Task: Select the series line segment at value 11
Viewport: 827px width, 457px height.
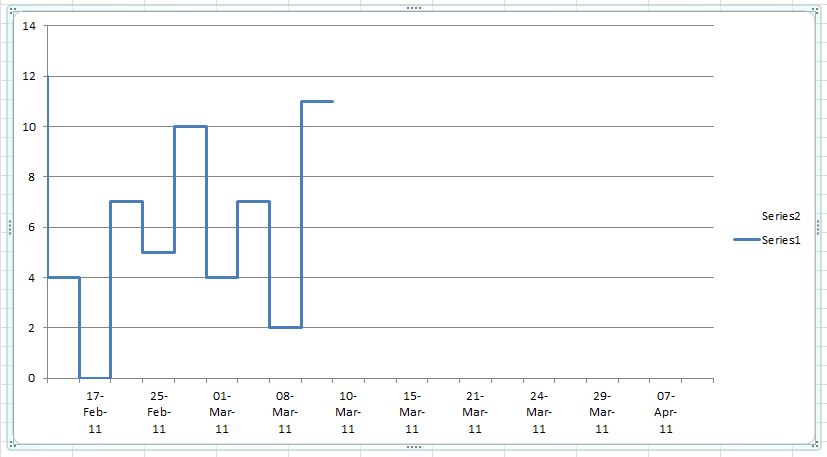Action: [x=317, y=101]
